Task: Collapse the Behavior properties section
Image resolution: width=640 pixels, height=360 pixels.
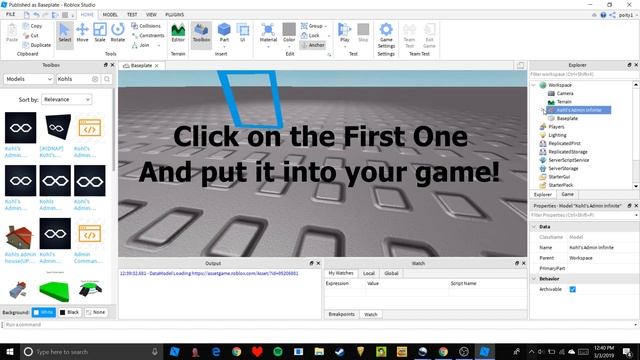Action: coord(534,279)
